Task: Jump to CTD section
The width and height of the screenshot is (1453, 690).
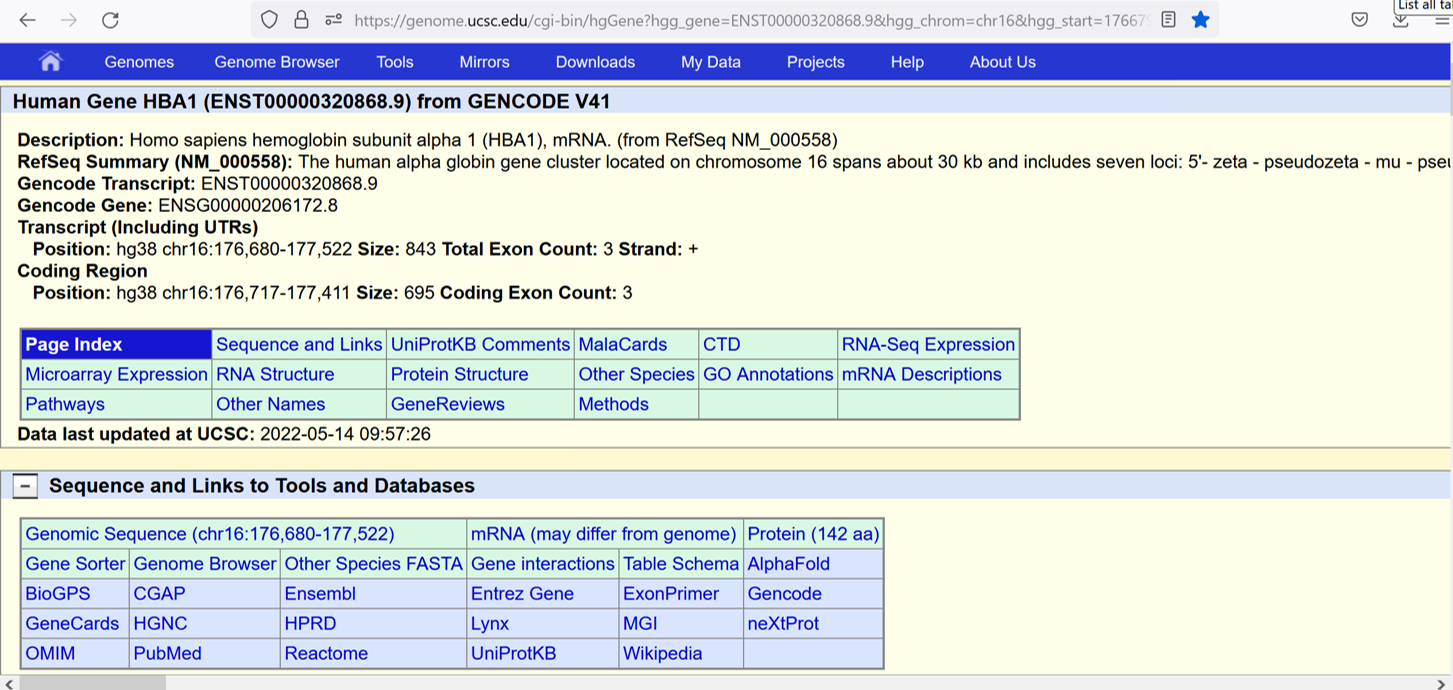Action: 722,344
